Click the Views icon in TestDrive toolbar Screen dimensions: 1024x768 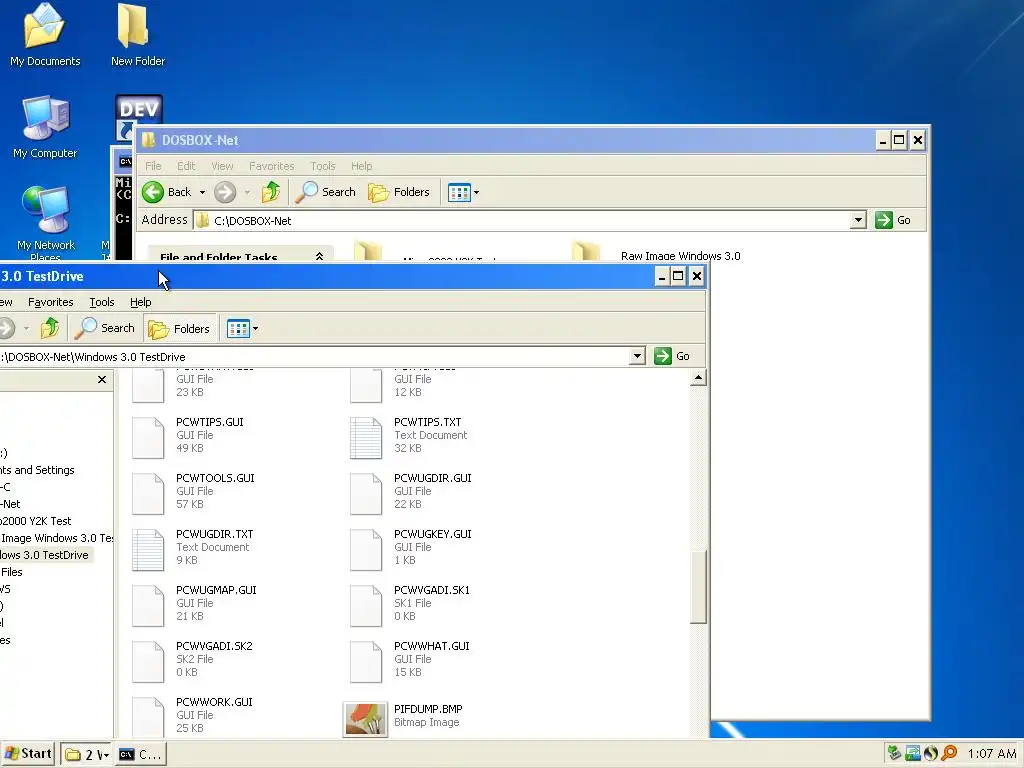[238, 328]
